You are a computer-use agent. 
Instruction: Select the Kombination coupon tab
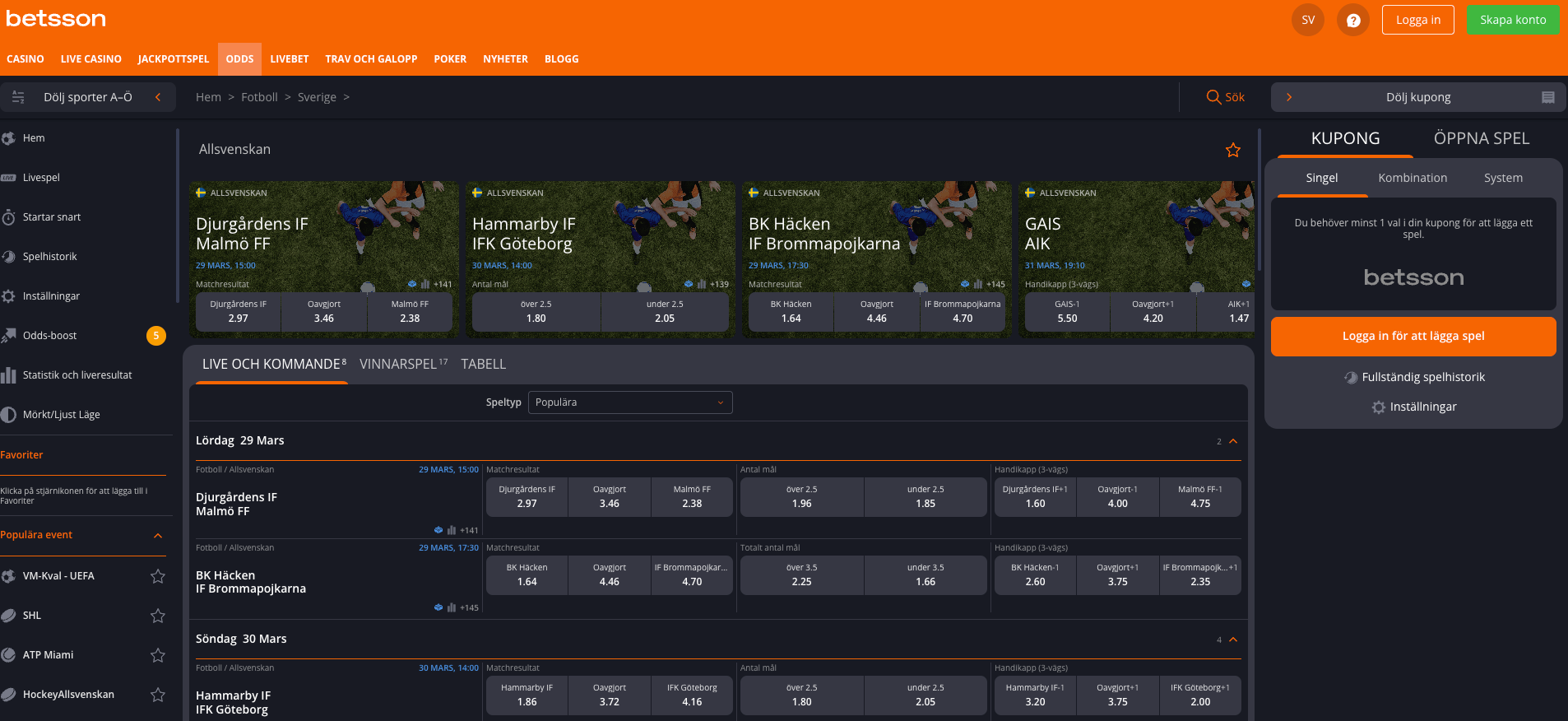point(1413,178)
